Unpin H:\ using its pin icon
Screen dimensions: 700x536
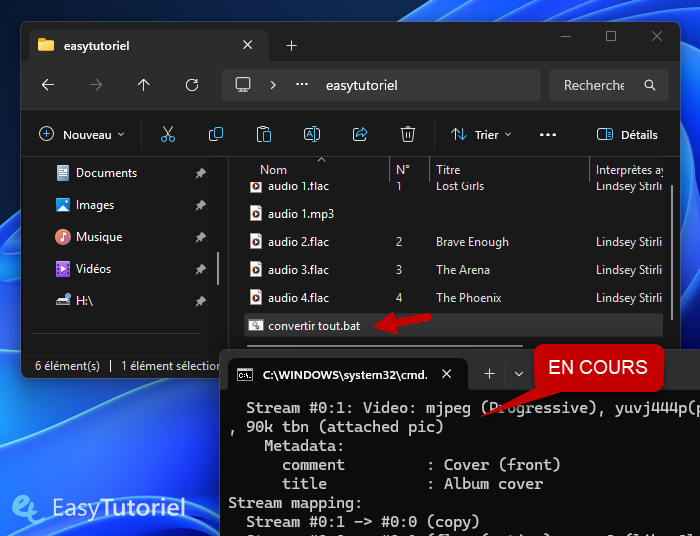(x=200, y=301)
